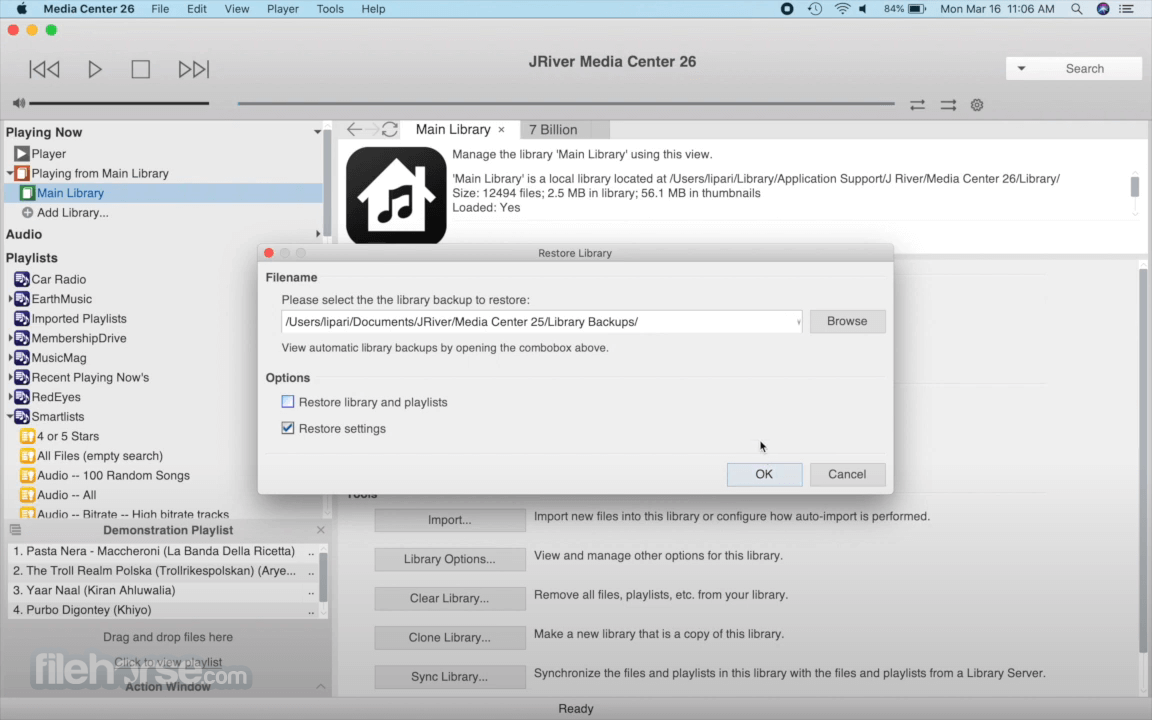Click the large Main Library house icon

click(x=396, y=195)
